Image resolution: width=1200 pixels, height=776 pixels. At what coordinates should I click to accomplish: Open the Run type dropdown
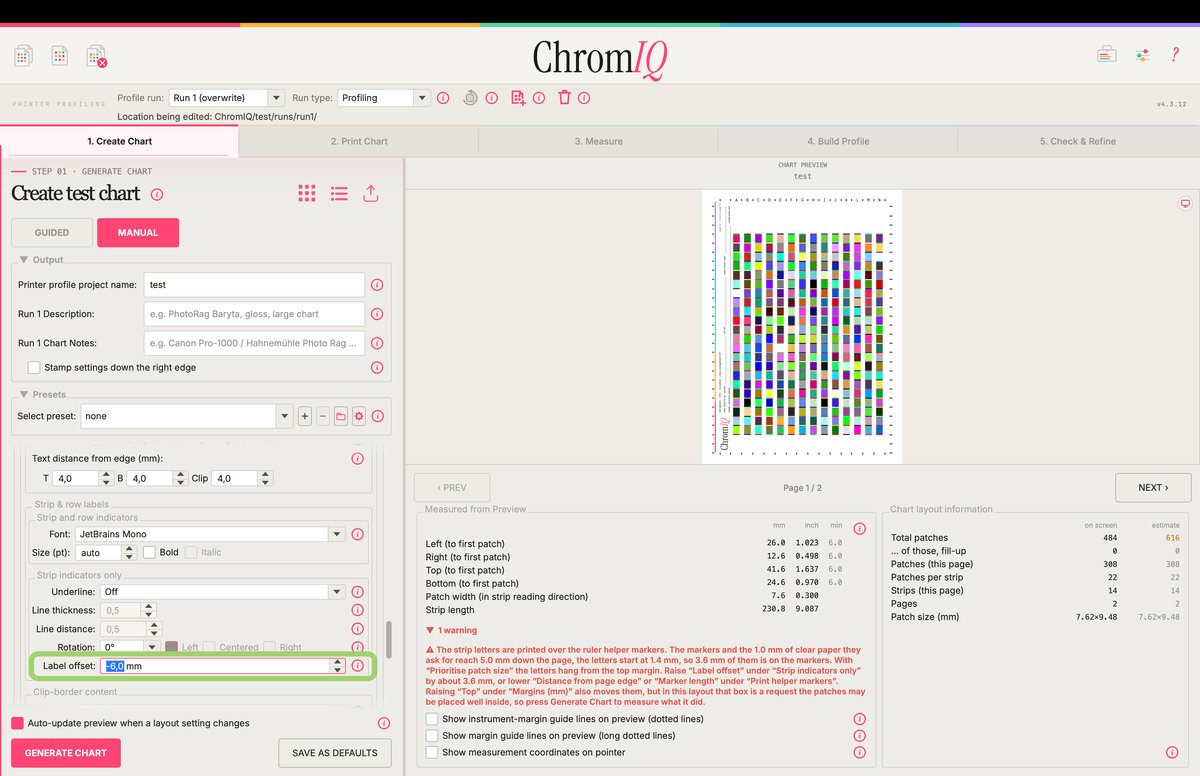coord(384,98)
